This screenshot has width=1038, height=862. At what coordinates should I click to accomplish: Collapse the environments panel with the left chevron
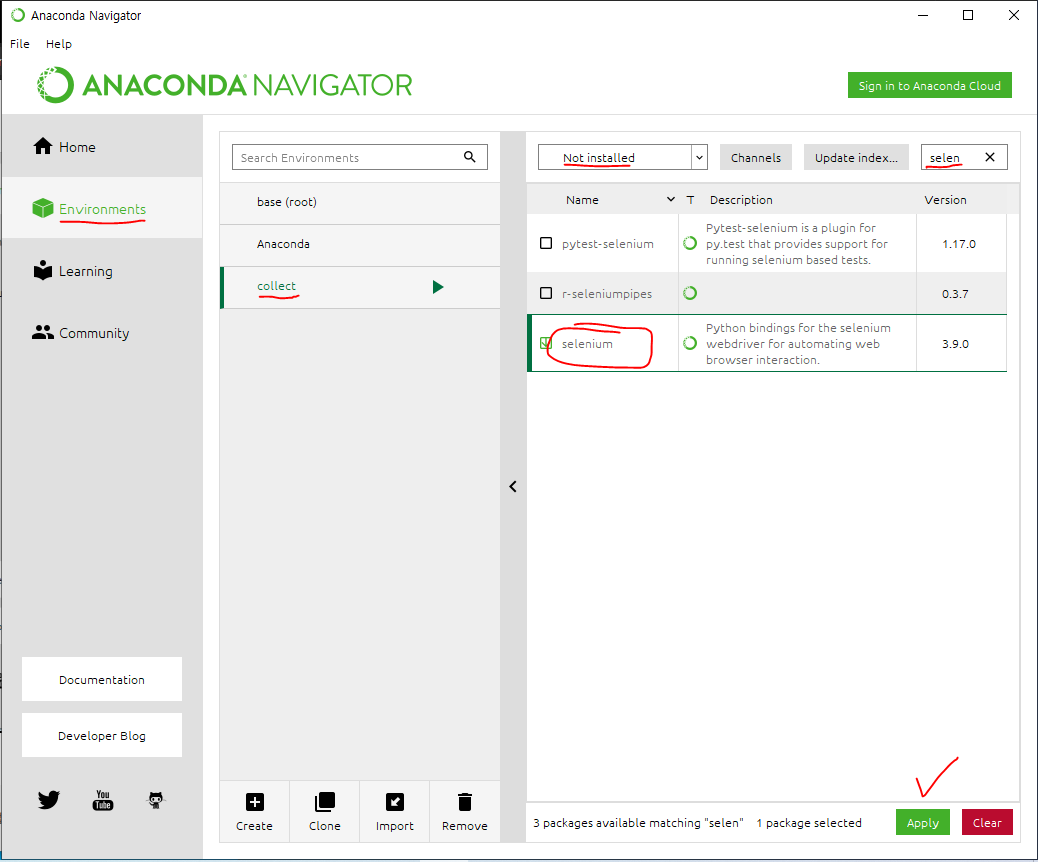click(513, 487)
